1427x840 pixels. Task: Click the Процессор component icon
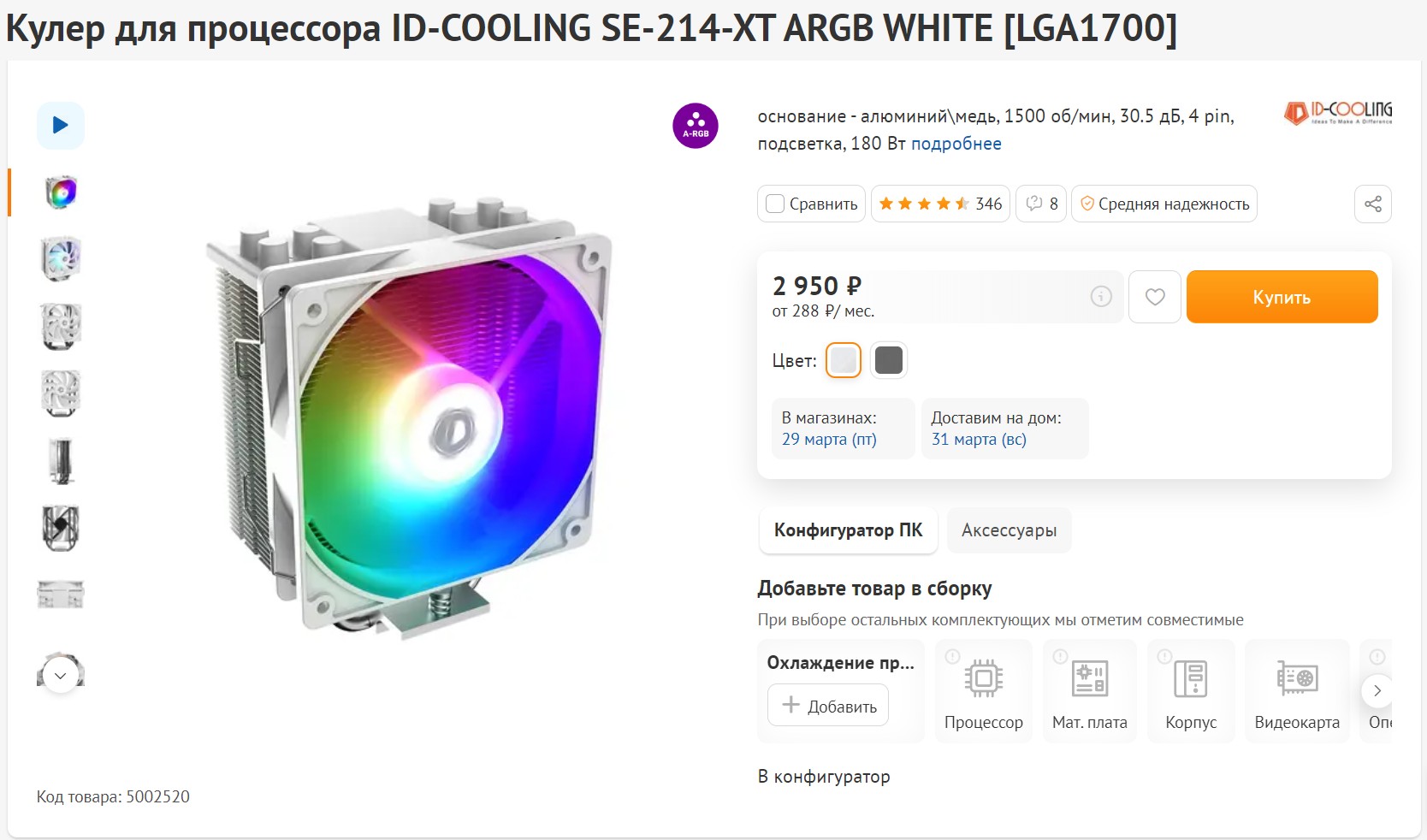pos(983,679)
